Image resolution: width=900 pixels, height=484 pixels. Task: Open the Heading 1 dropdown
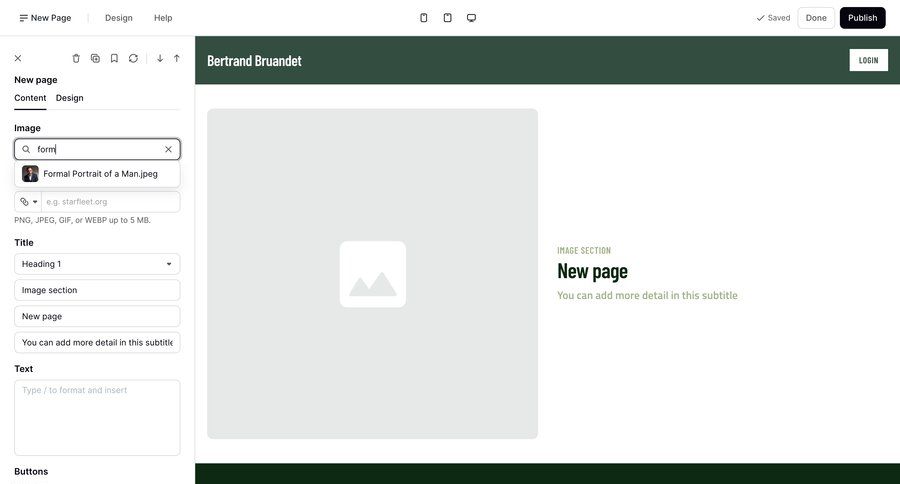point(97,264)
